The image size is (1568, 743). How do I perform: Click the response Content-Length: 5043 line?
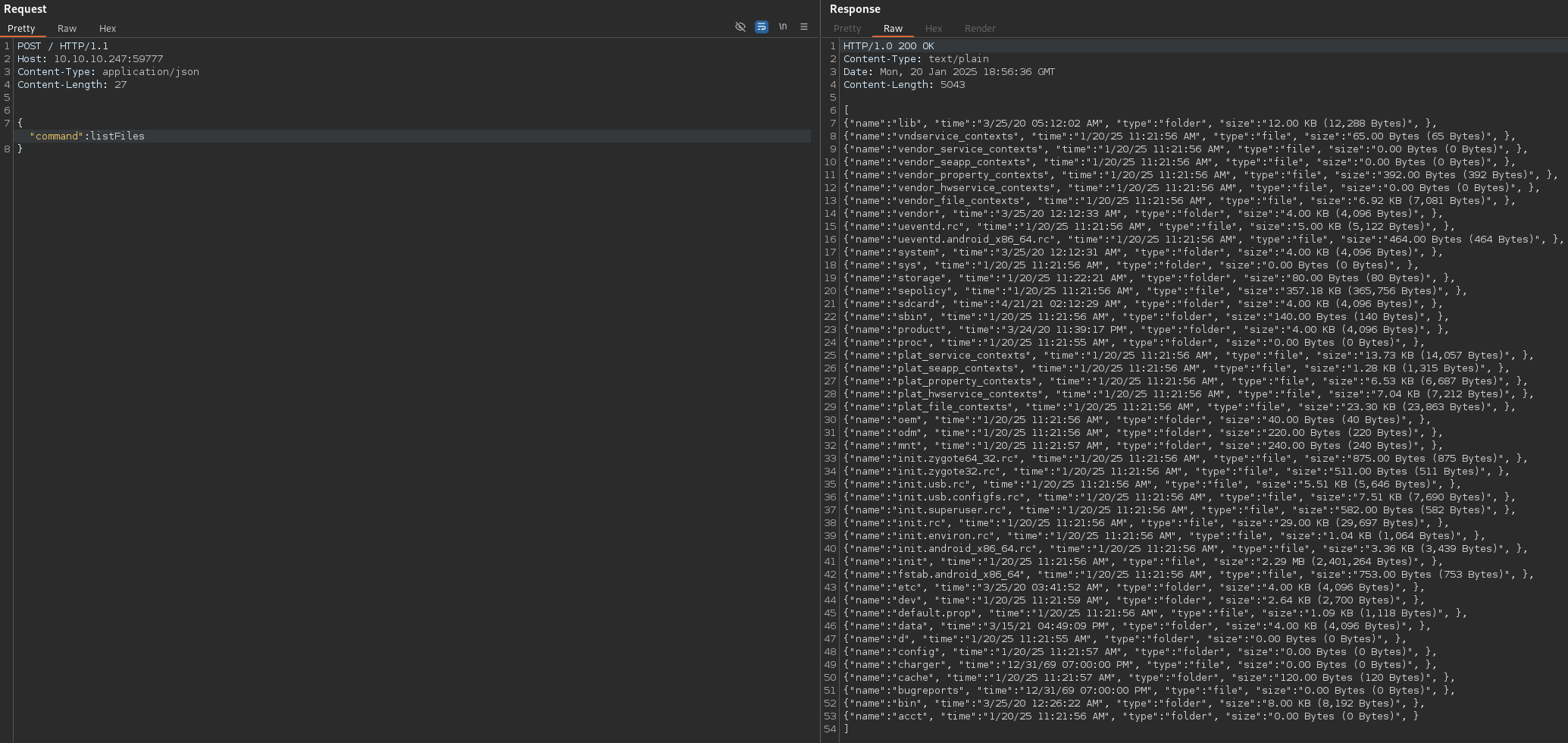[904, 85]
